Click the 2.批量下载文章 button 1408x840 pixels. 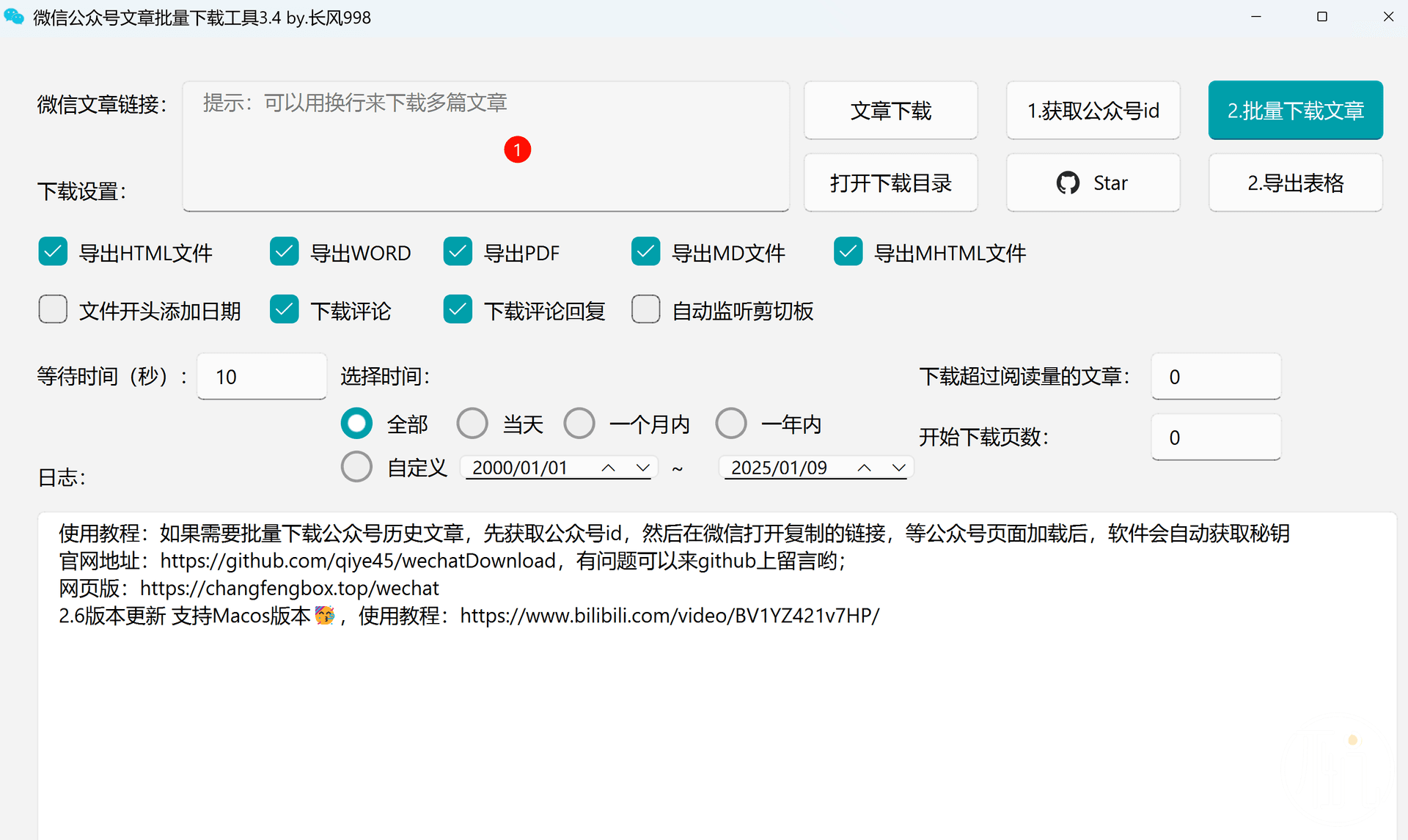click(x=1295, y=111)
